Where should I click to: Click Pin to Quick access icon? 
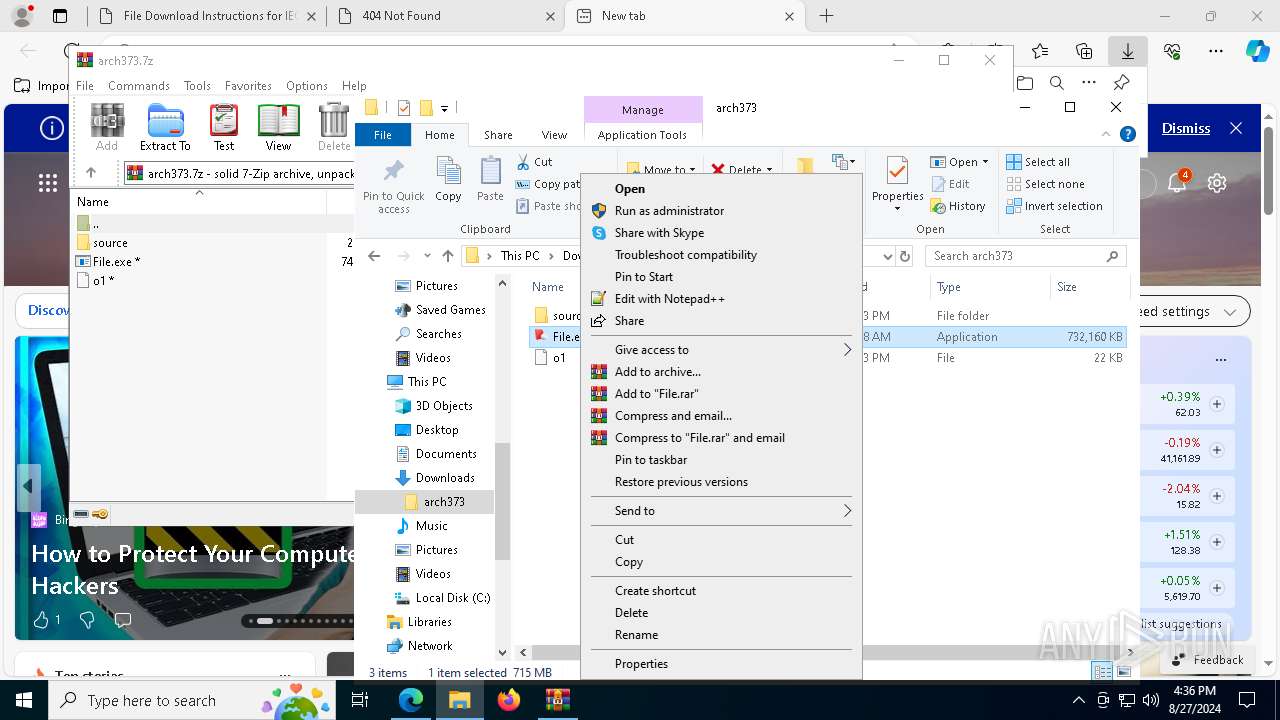pyautogui.click(x=394, y=186)
